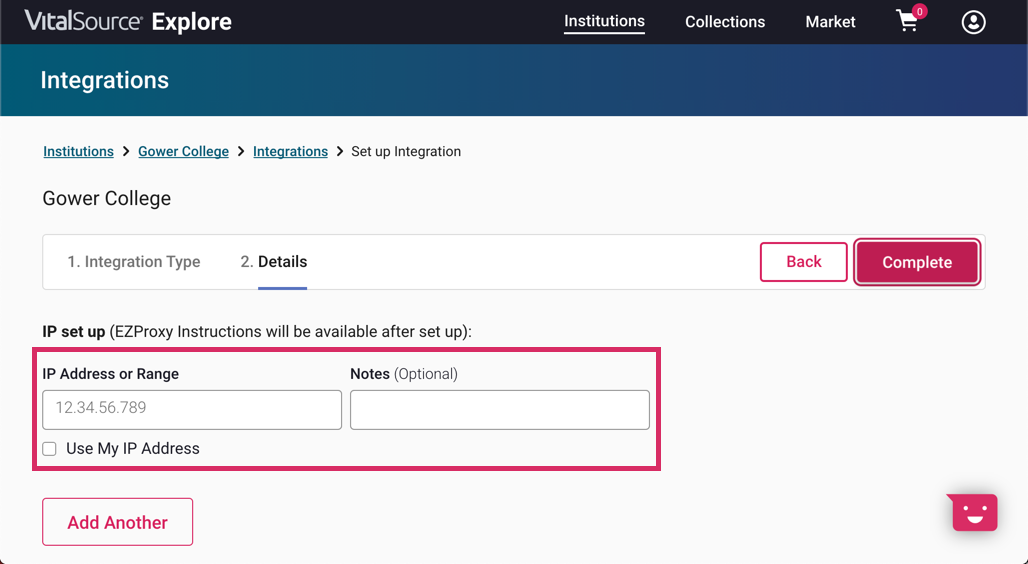Follow the Integrations breadcrumb link
Viewport: 1028px width, 564px height.
tap(290, 152)
